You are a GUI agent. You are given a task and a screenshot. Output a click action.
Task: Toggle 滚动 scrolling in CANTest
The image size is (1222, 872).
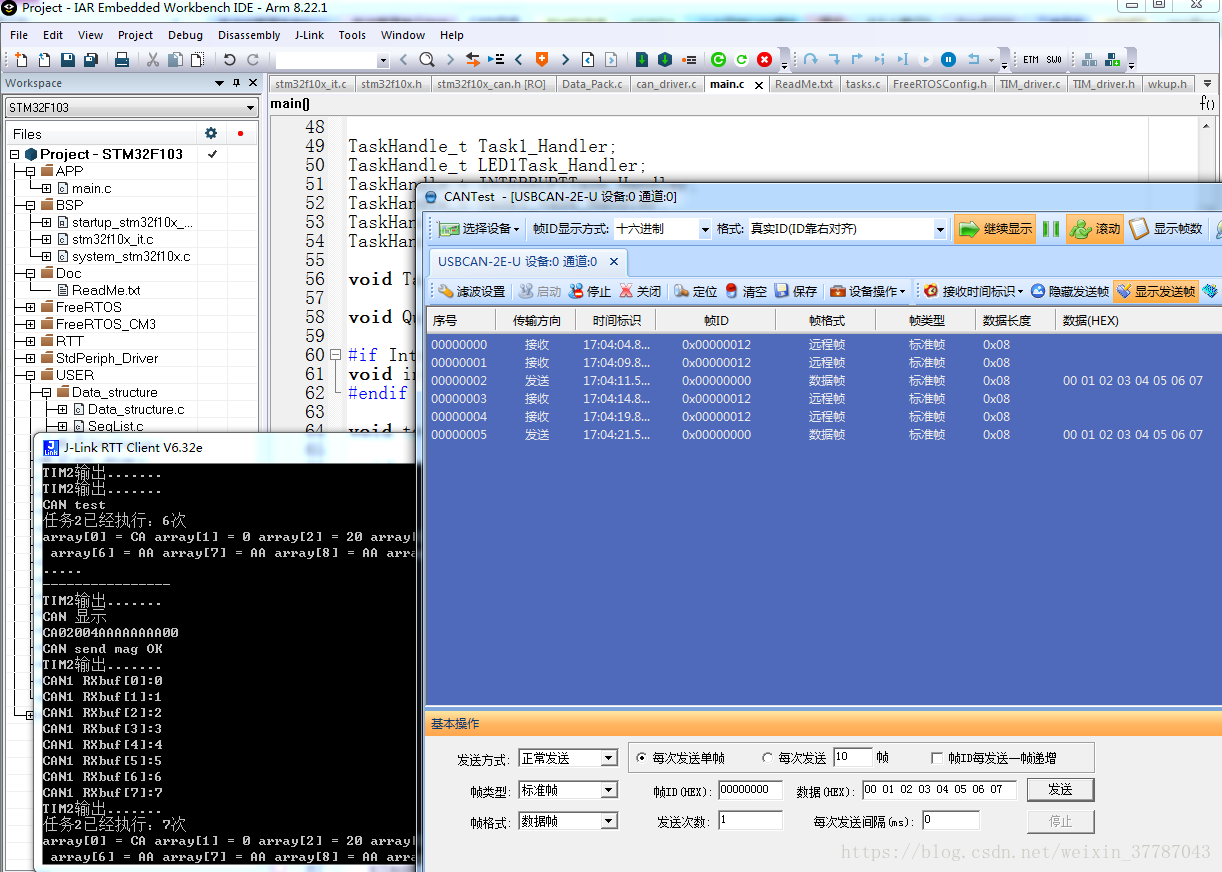(1095, 229)
